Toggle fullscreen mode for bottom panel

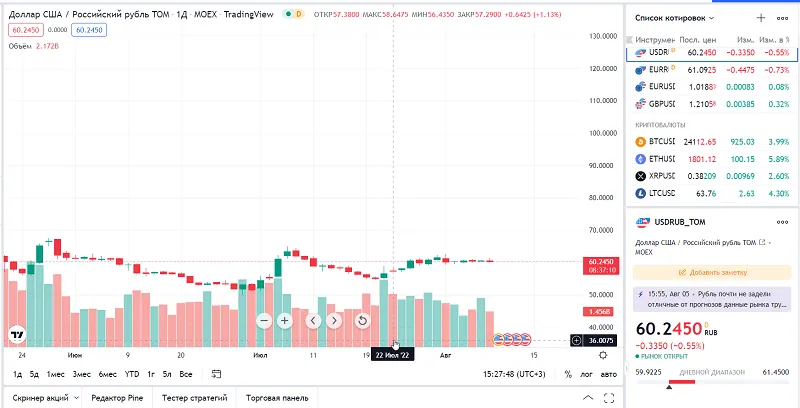609,398
